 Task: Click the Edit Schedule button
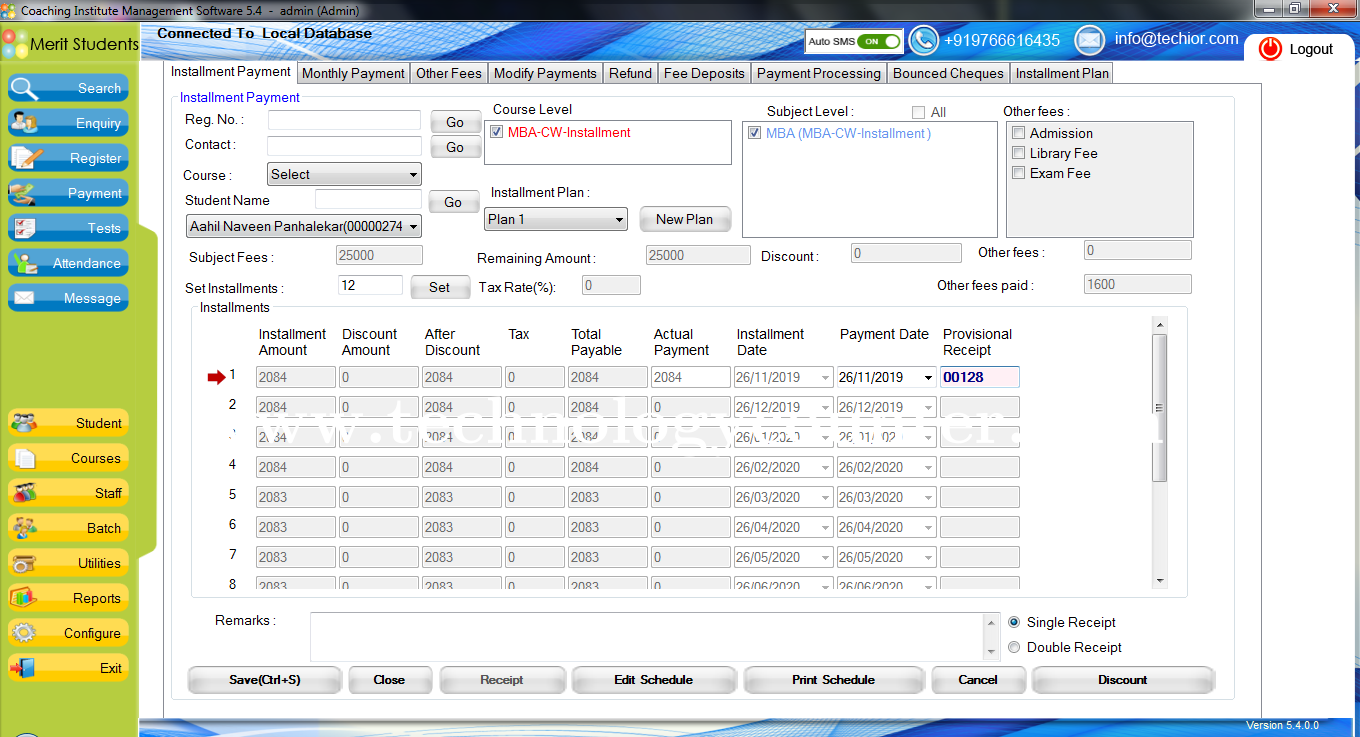pos(653,680)
